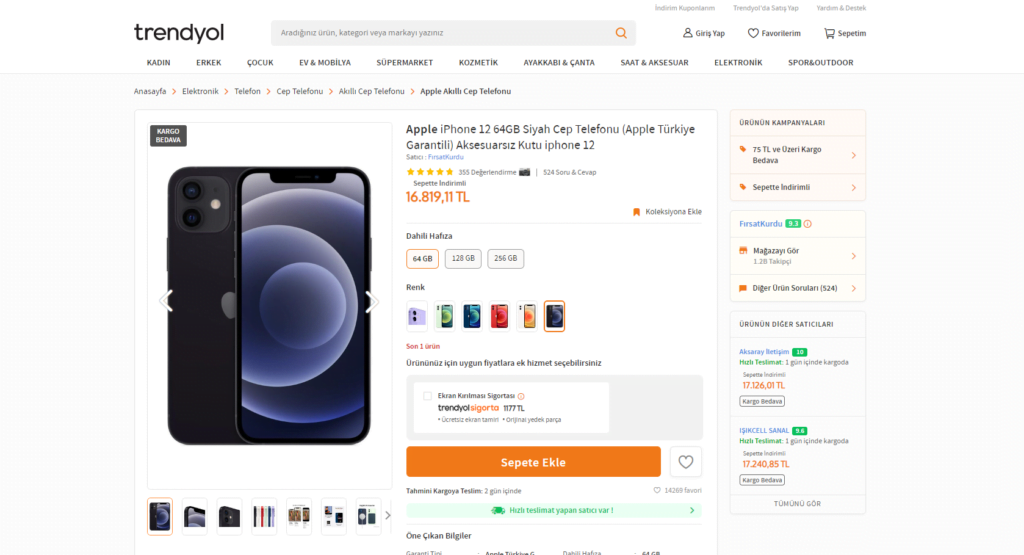
Task: Click the Sepete Ekle button
Action: (533, 462)
